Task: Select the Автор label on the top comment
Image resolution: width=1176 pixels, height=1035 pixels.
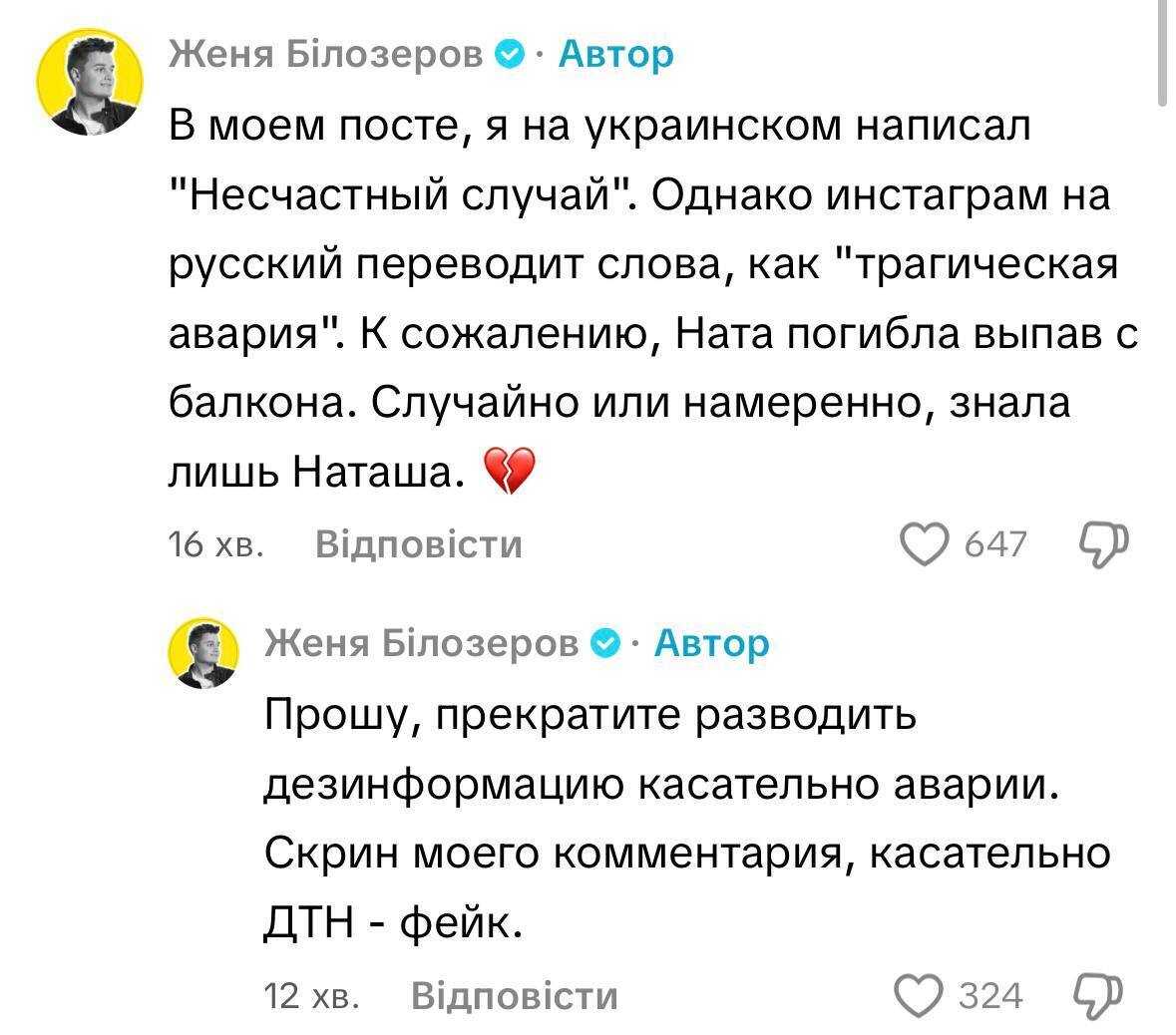Action: [613, 55]
